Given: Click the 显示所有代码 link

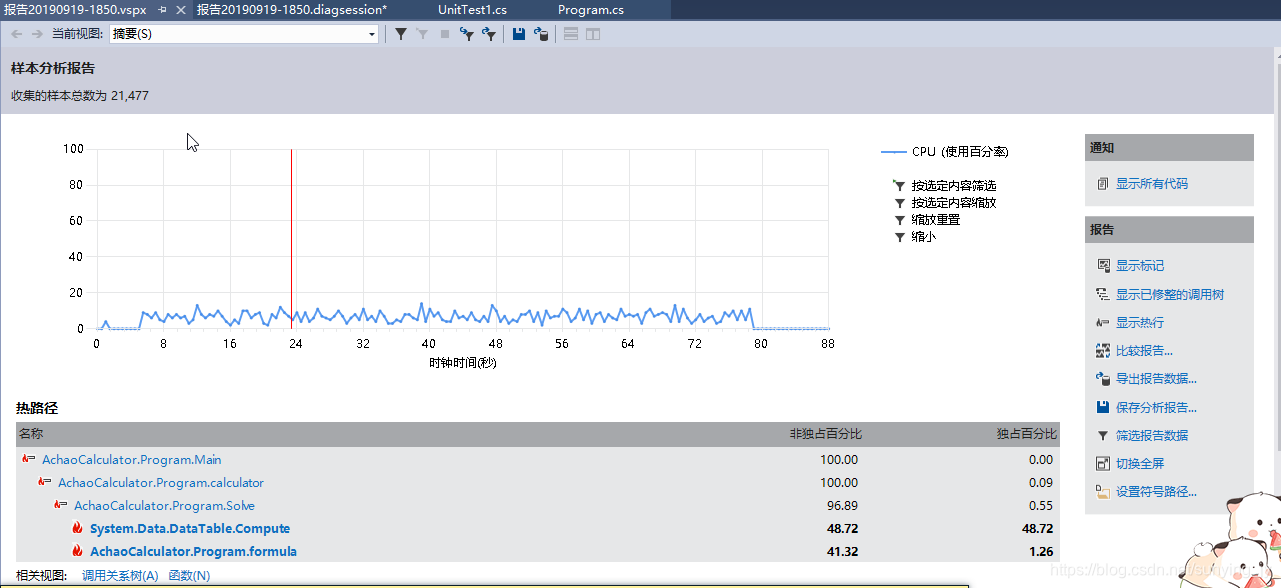Looking at the screenshot, I should pyautogui.click(x=1152, y=184).
